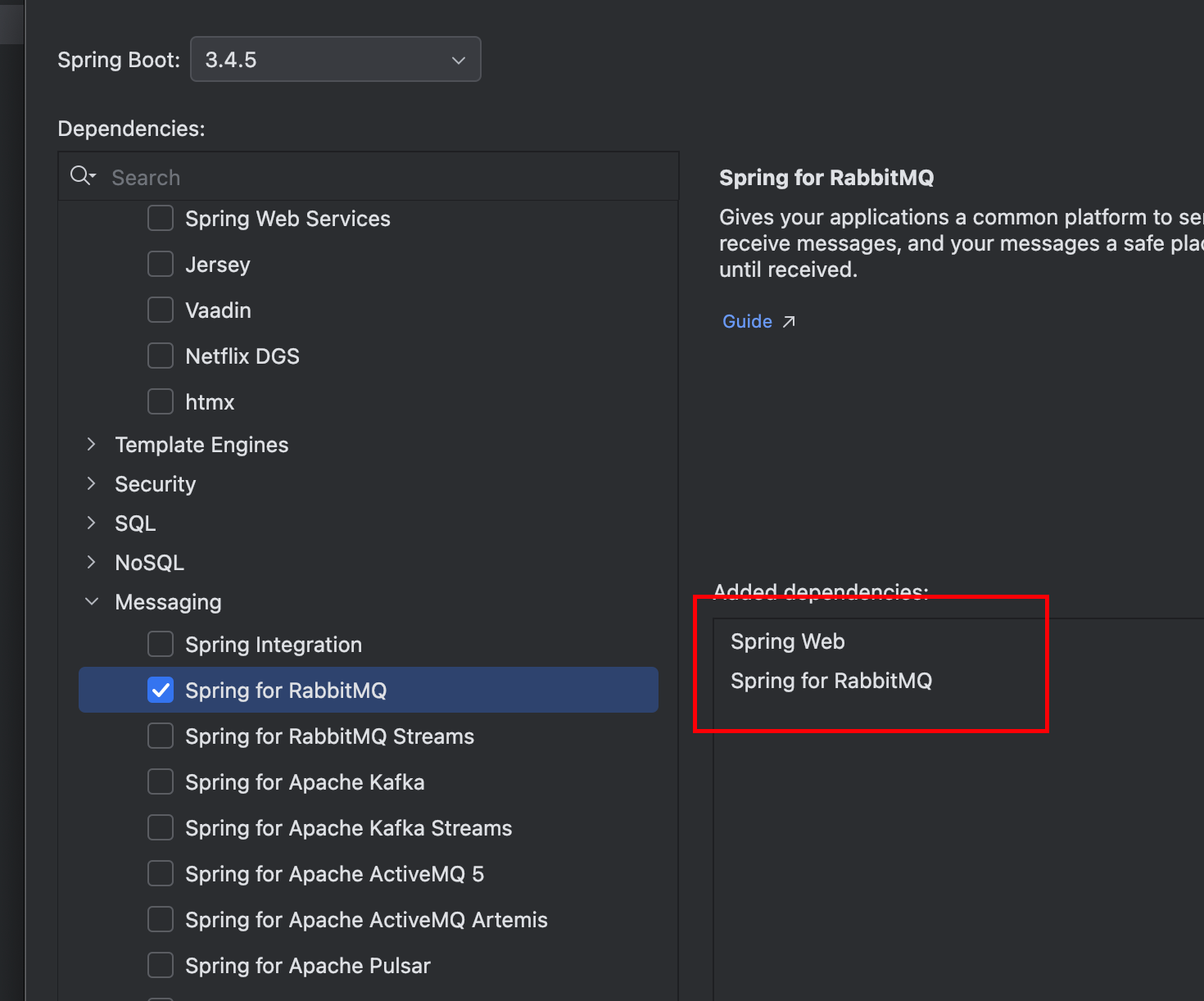The height and width of the screenshot is (1001, 1204).
Task: Select the Template Engines label
Action: (201, 445)
